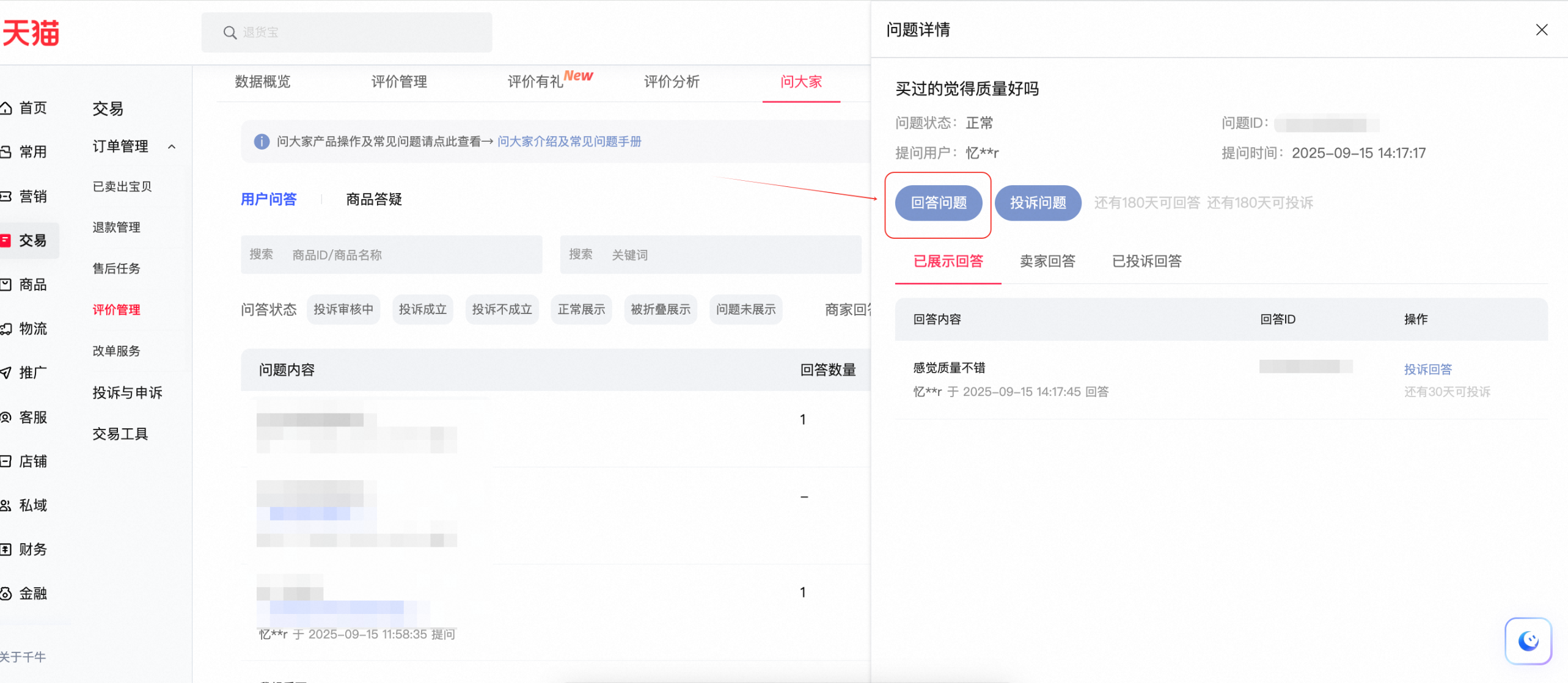The image size is (1568, 683).
Task: Switch to 评价有礼 tab
Action: (535, 82)
